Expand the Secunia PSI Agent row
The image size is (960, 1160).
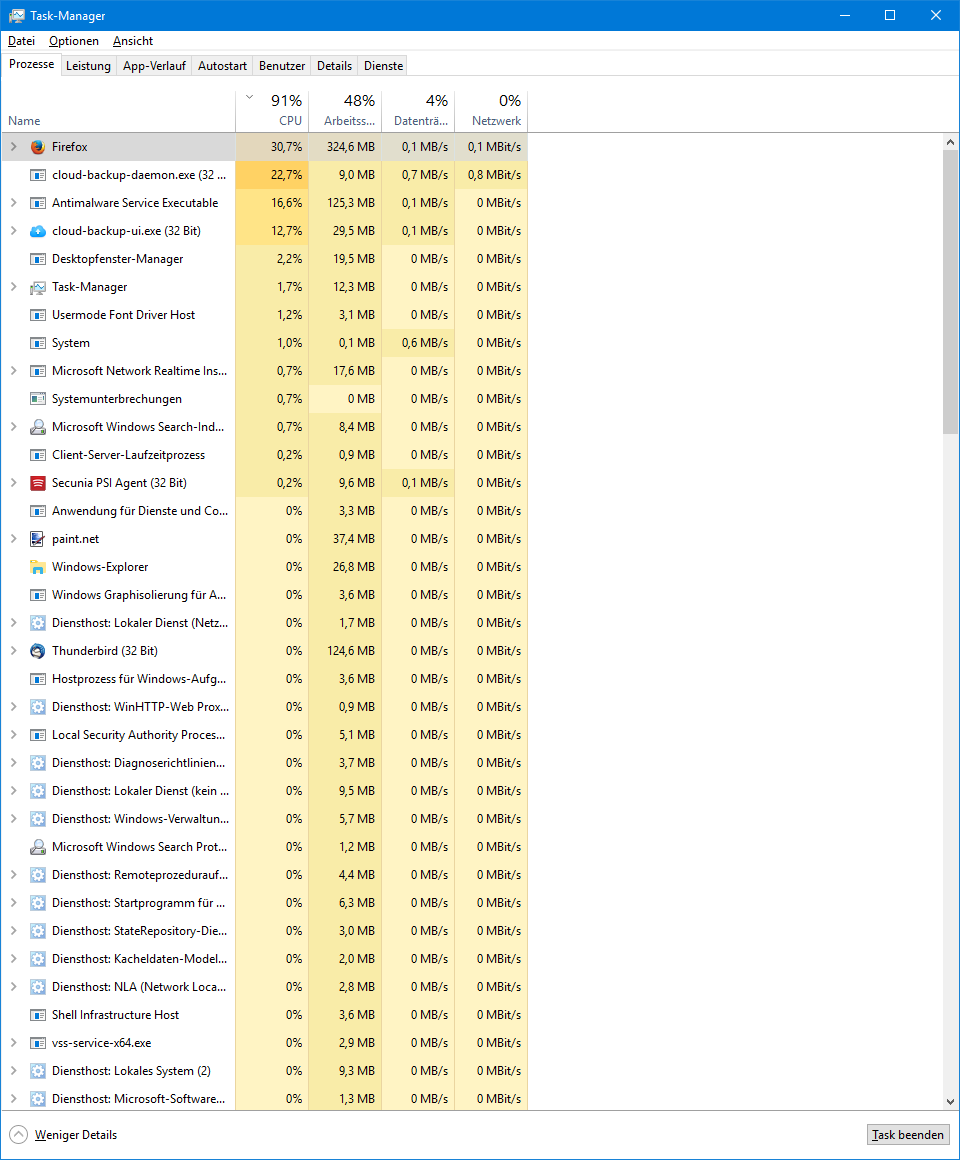pos(13,483)
